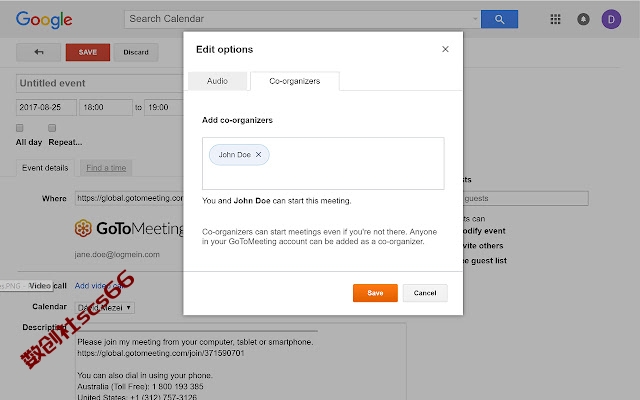The image size is (640, 400).
Task: Close the Edit options dialog
Action: pos(445,49)
